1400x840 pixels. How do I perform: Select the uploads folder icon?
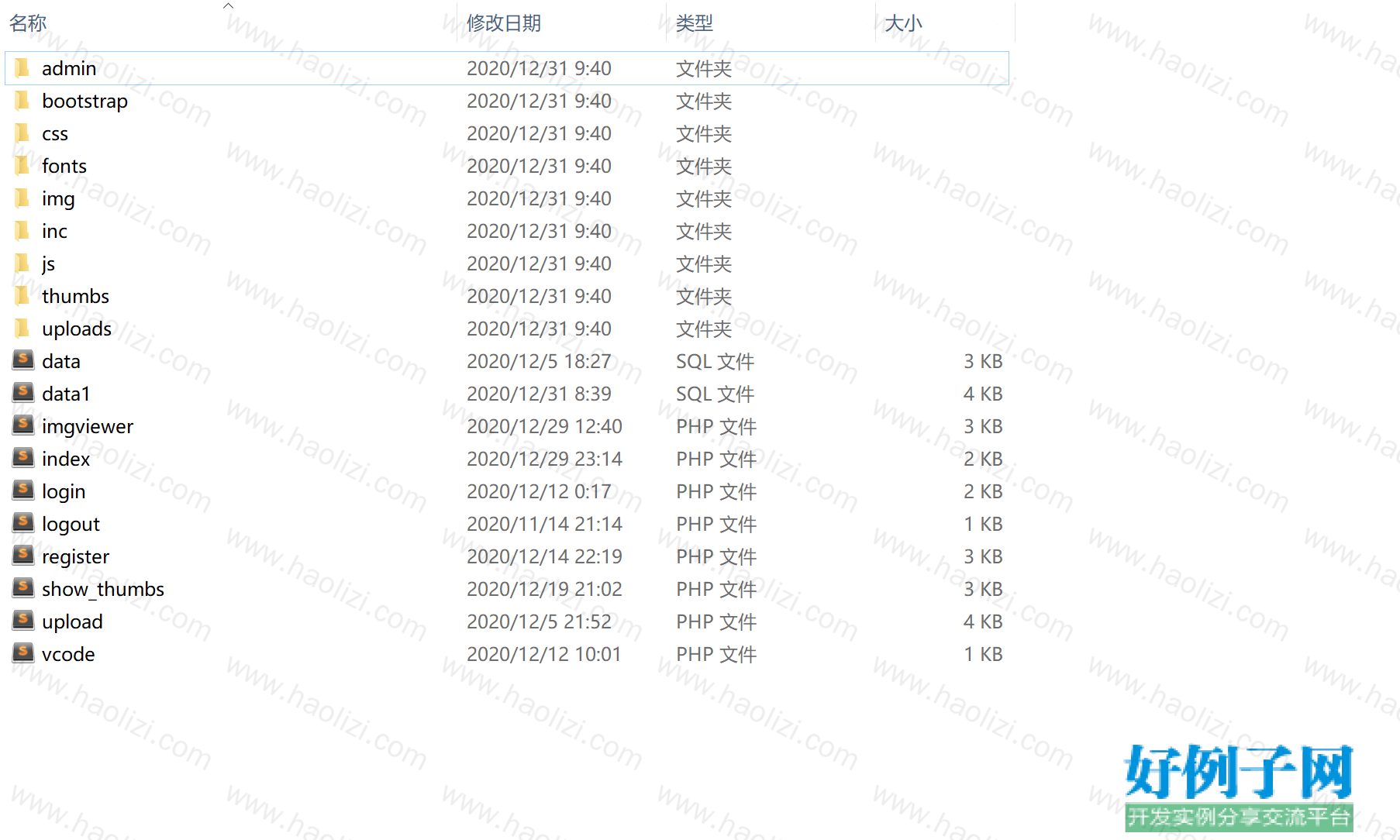coord(22,329)
